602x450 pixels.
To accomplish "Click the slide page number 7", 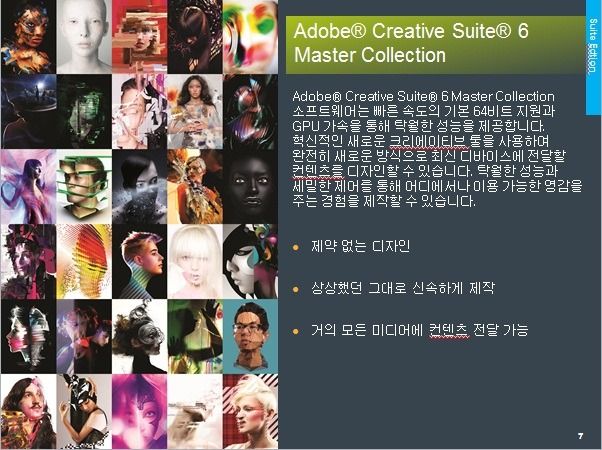I will pyautogui.click(x=580, y=436).
